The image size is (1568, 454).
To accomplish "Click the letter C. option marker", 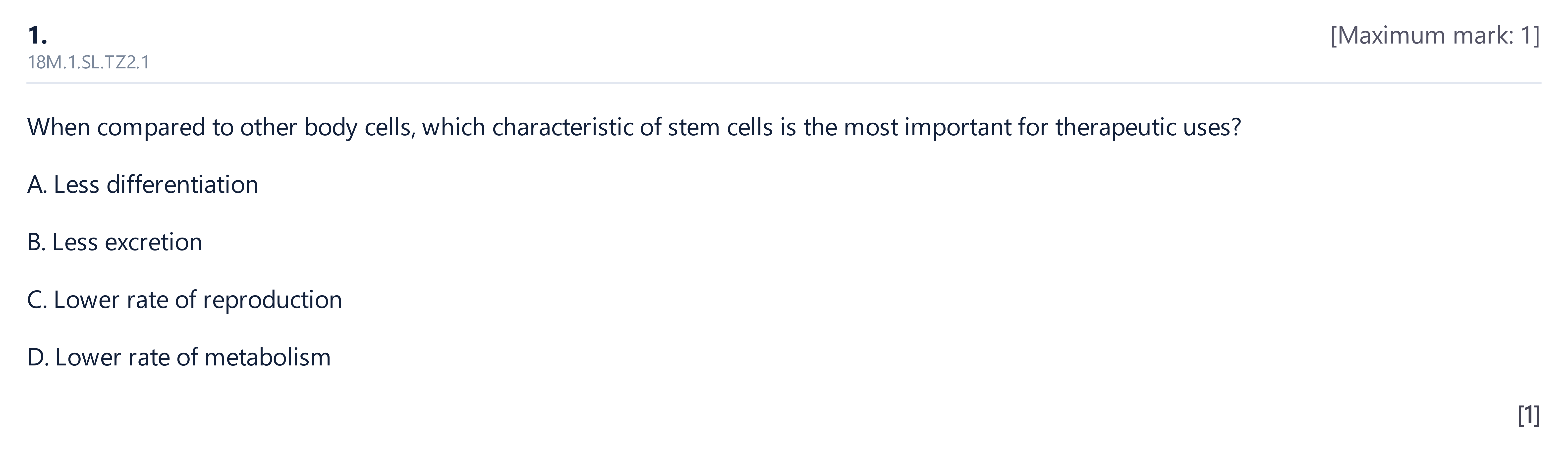I will coord(37,300).
